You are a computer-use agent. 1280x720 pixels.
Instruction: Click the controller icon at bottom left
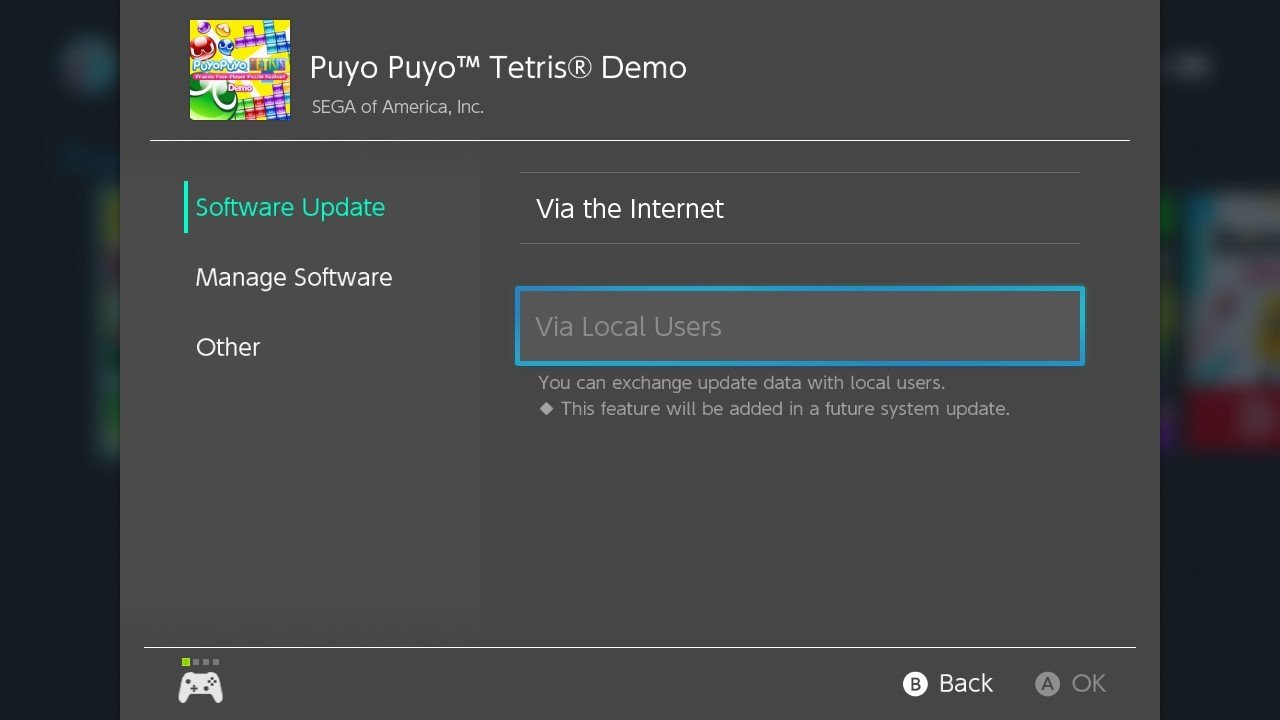tap(201, 687)
